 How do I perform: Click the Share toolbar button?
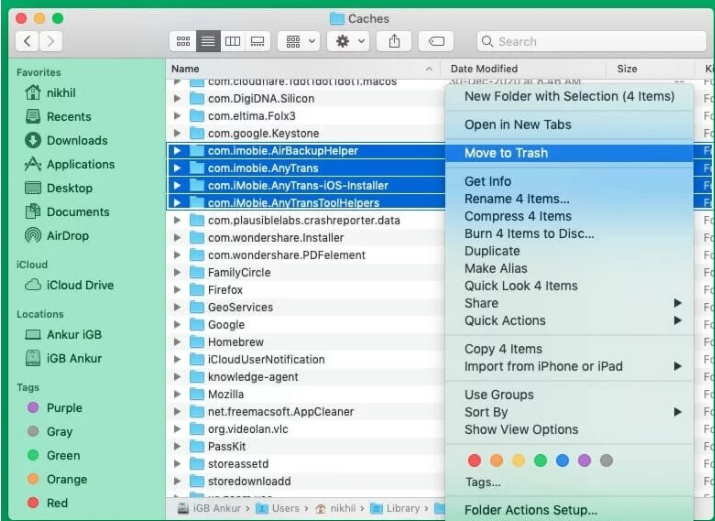tap(394, 41)
